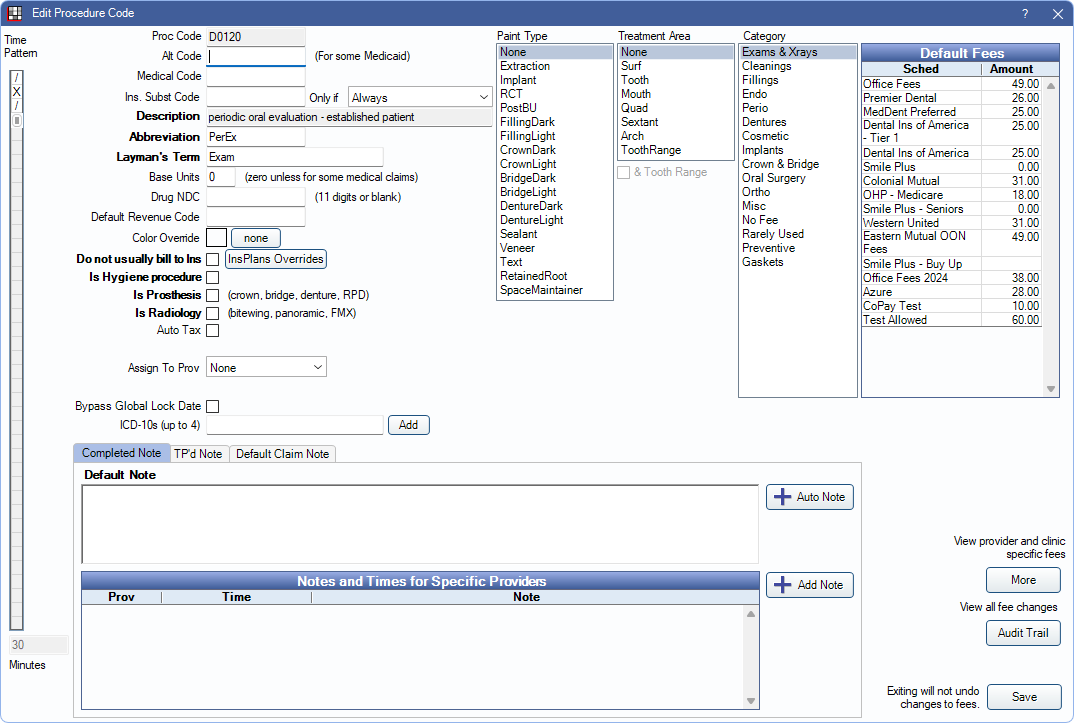
Task: Tick the Bypass Global Lock Date checkbox
Action: [212, 406]
